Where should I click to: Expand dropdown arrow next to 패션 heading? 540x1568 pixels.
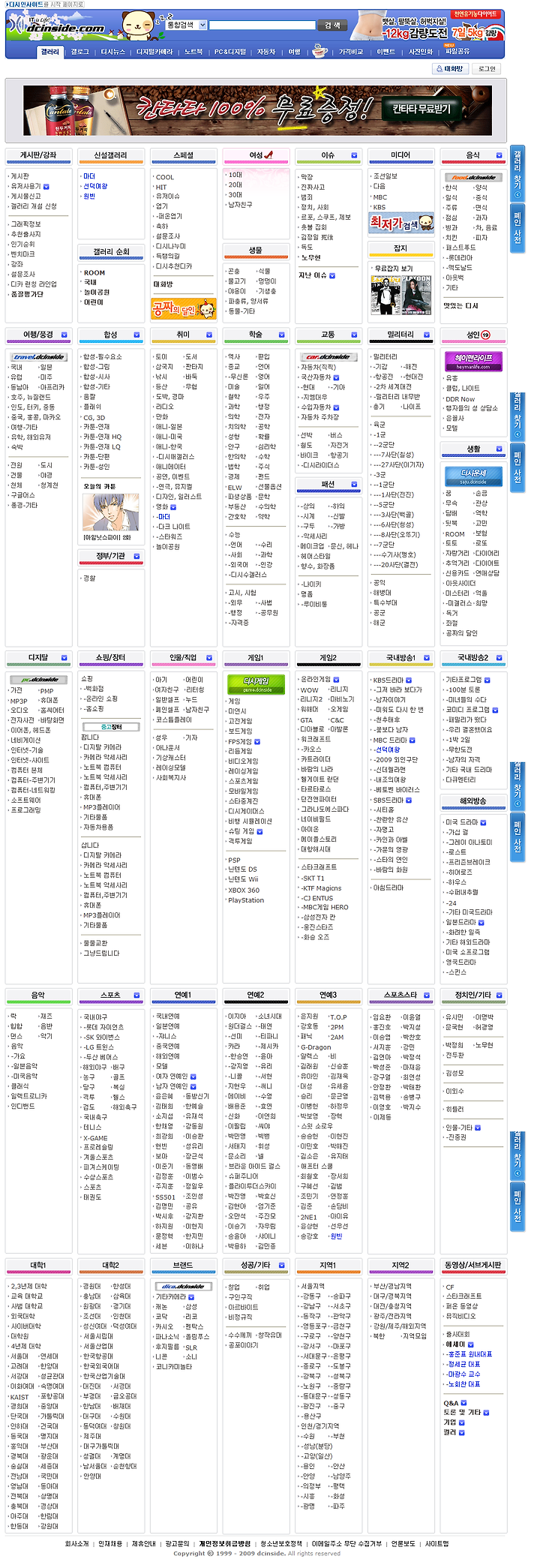[354, 485]
